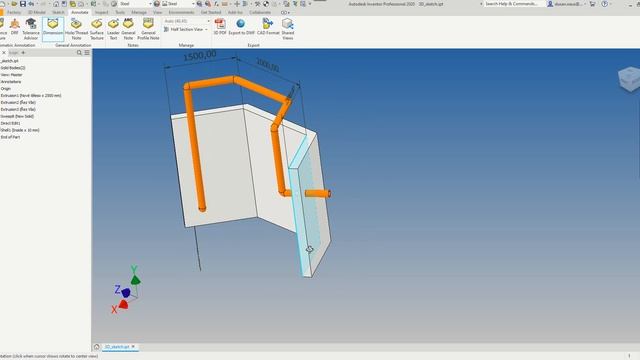Click the Export to DWF globe icon
This screenshot has height=360, width=640.
tap(241, 24)
